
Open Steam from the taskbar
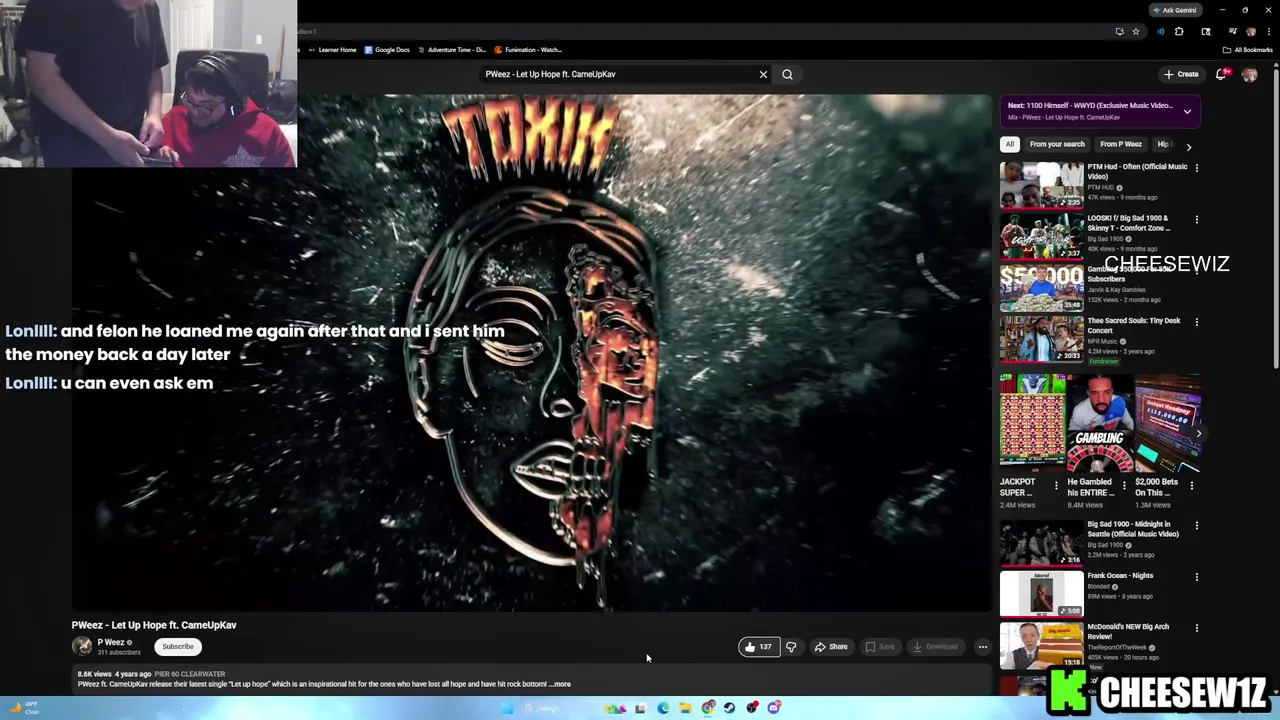tap(729, 708)
